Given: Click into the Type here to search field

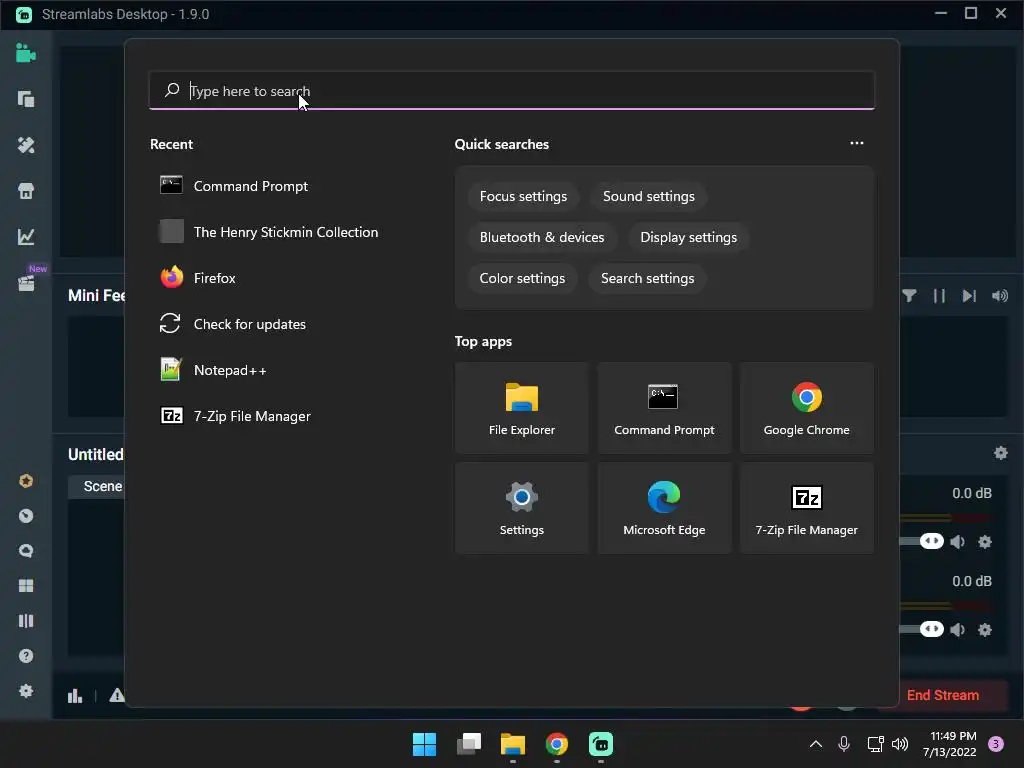Looking at the screenshot, I should pyautogui.click(x=511, y=91).
